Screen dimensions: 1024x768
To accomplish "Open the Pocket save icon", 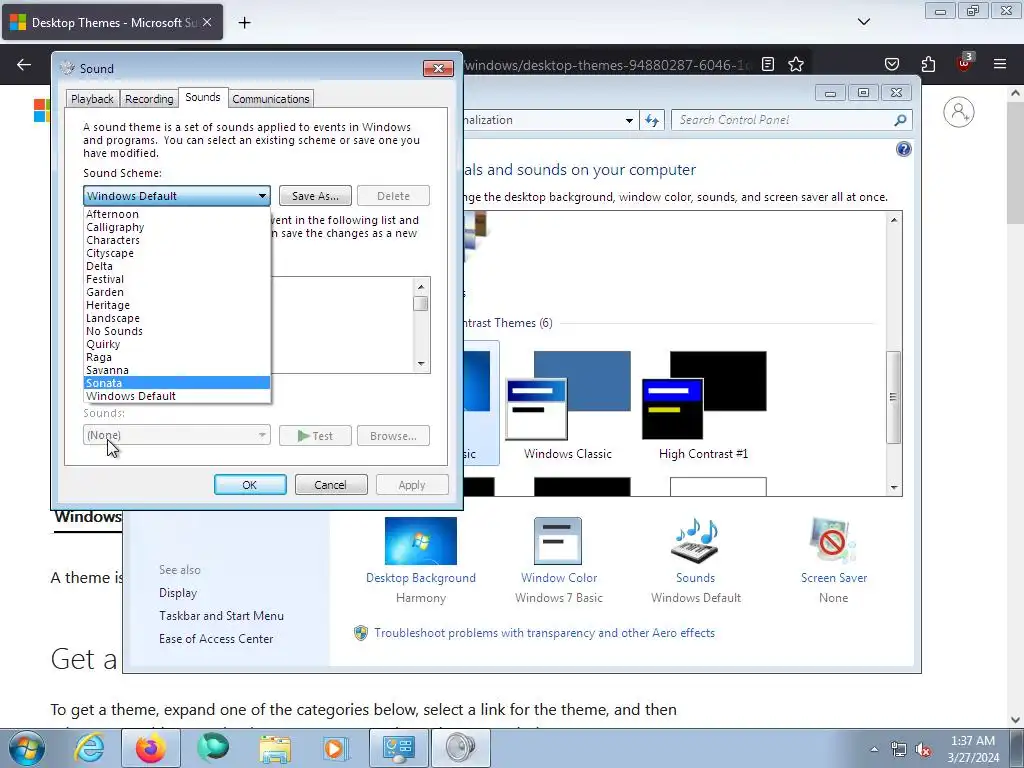I will [891, 64].
